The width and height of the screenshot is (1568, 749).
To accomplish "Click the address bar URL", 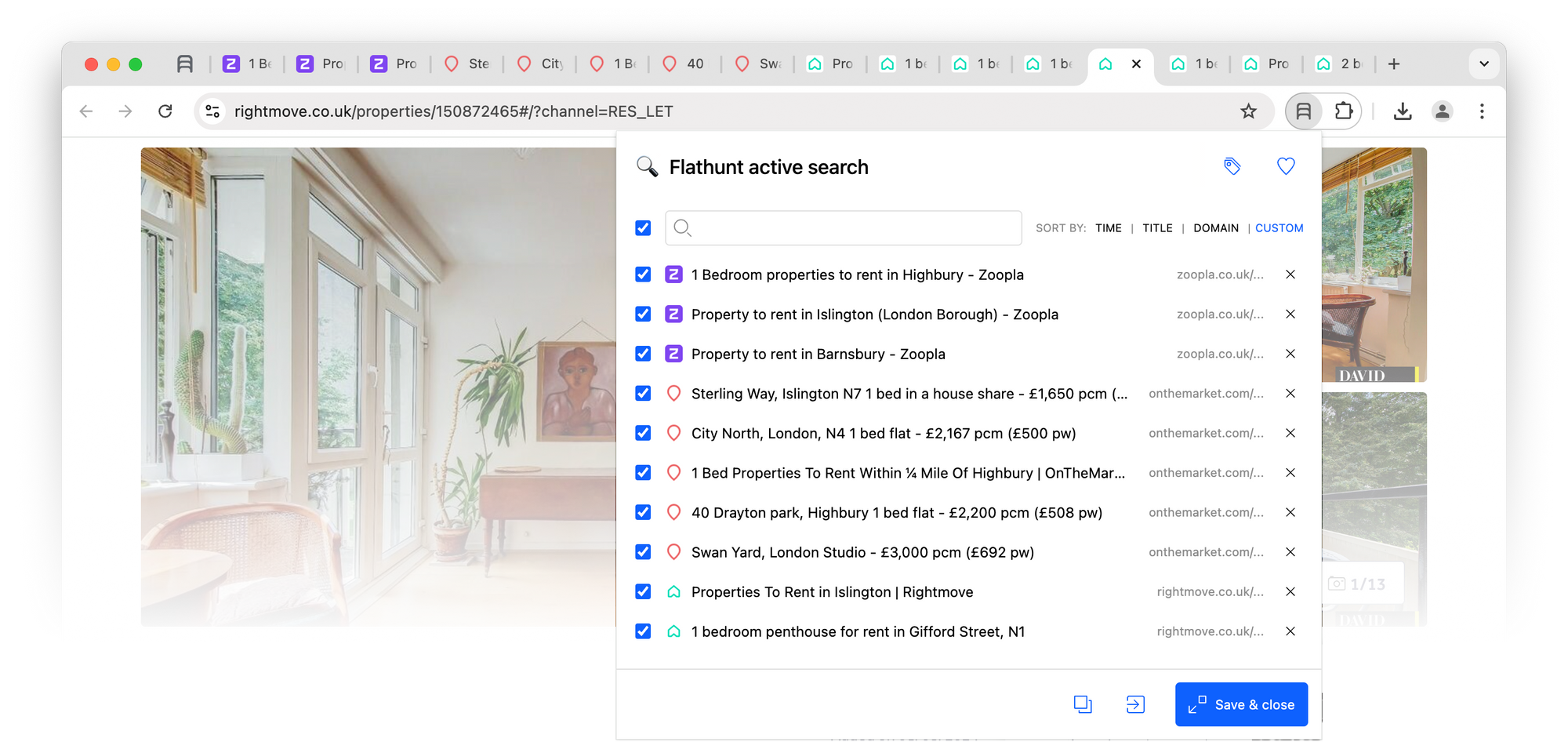I will (x=453, y=111).
